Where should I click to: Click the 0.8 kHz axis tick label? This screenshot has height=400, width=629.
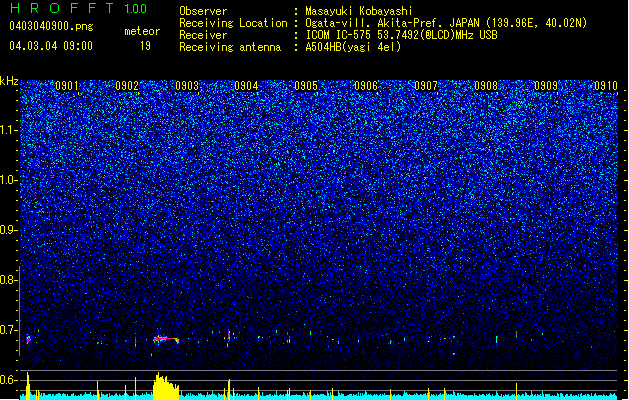[x=9, y=280]
